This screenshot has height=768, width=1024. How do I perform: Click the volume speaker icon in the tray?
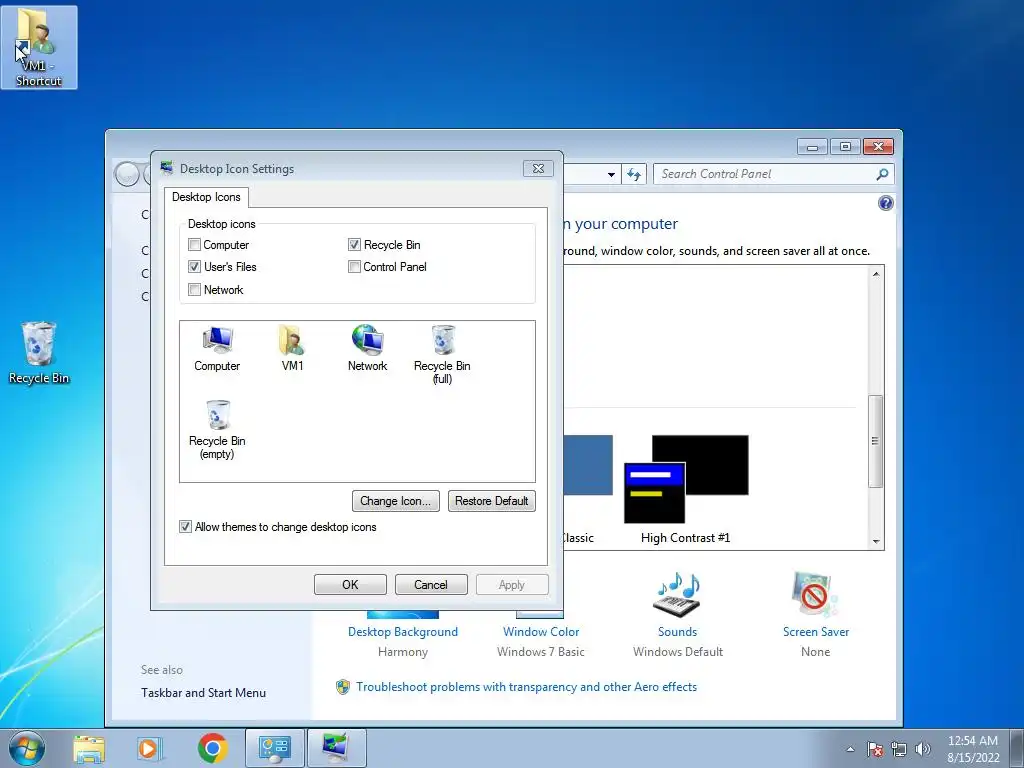tap(923, 749)
